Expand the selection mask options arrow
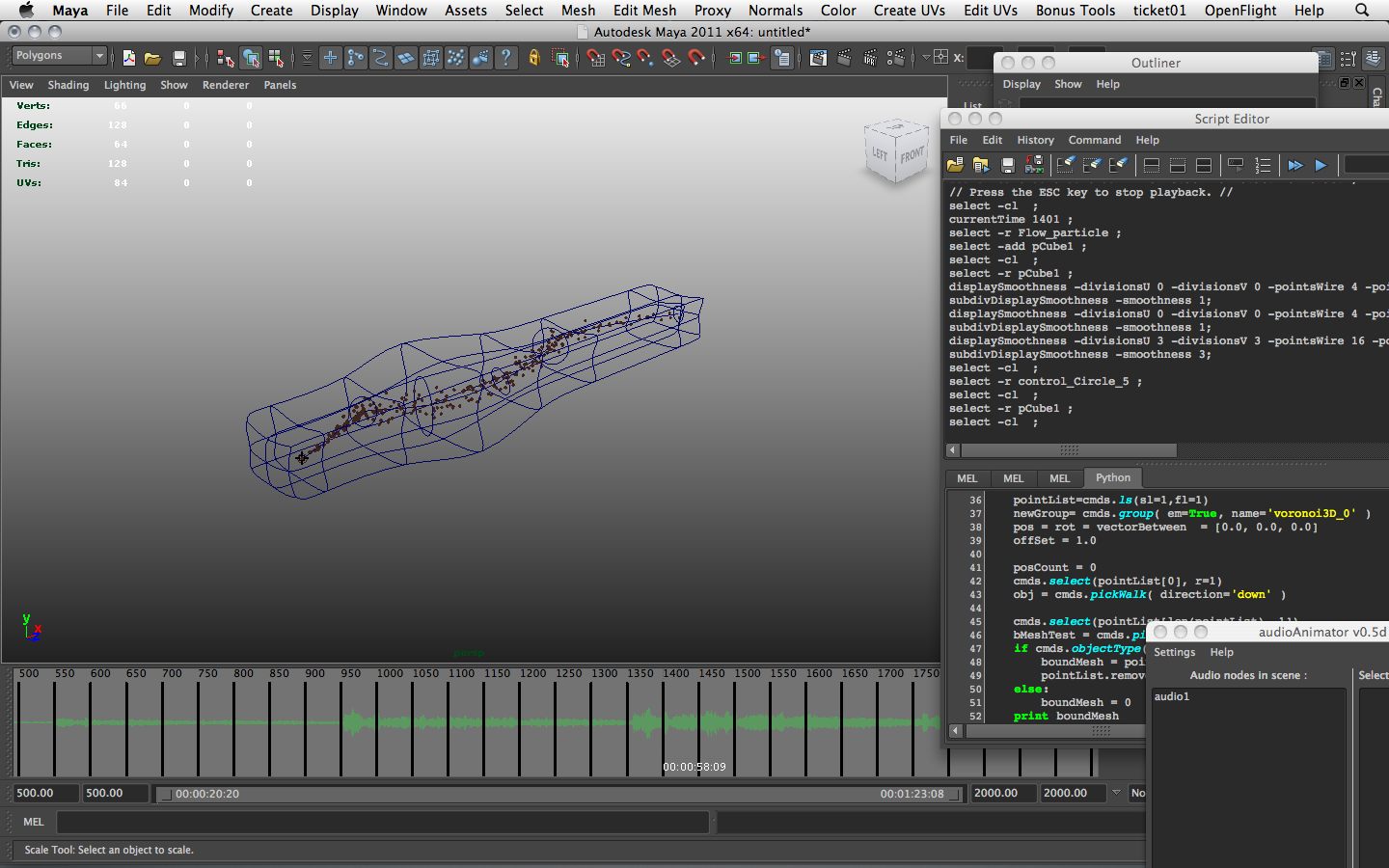 point(307,59)
